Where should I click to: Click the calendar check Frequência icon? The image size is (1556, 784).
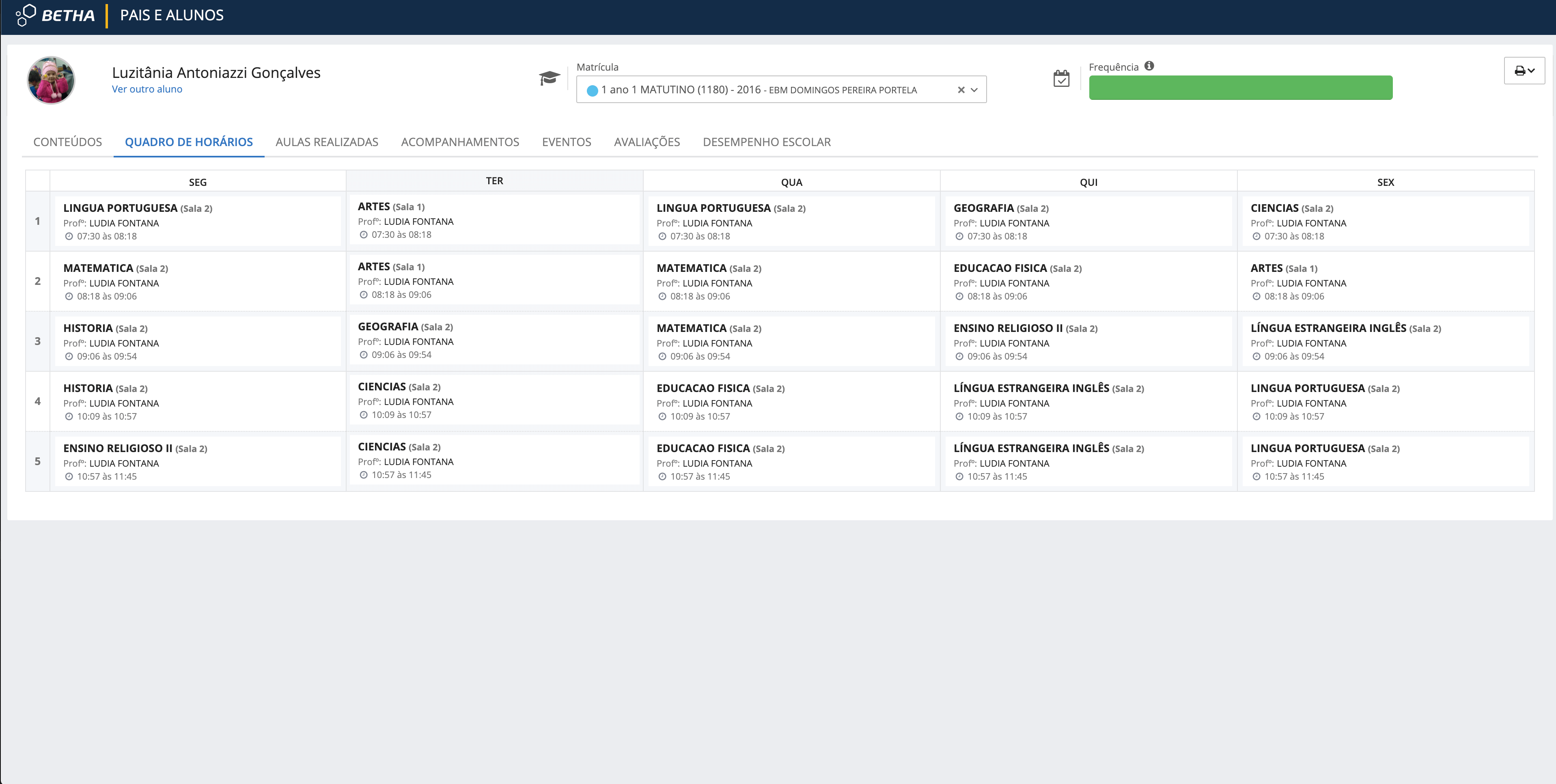click(1061, 78)
